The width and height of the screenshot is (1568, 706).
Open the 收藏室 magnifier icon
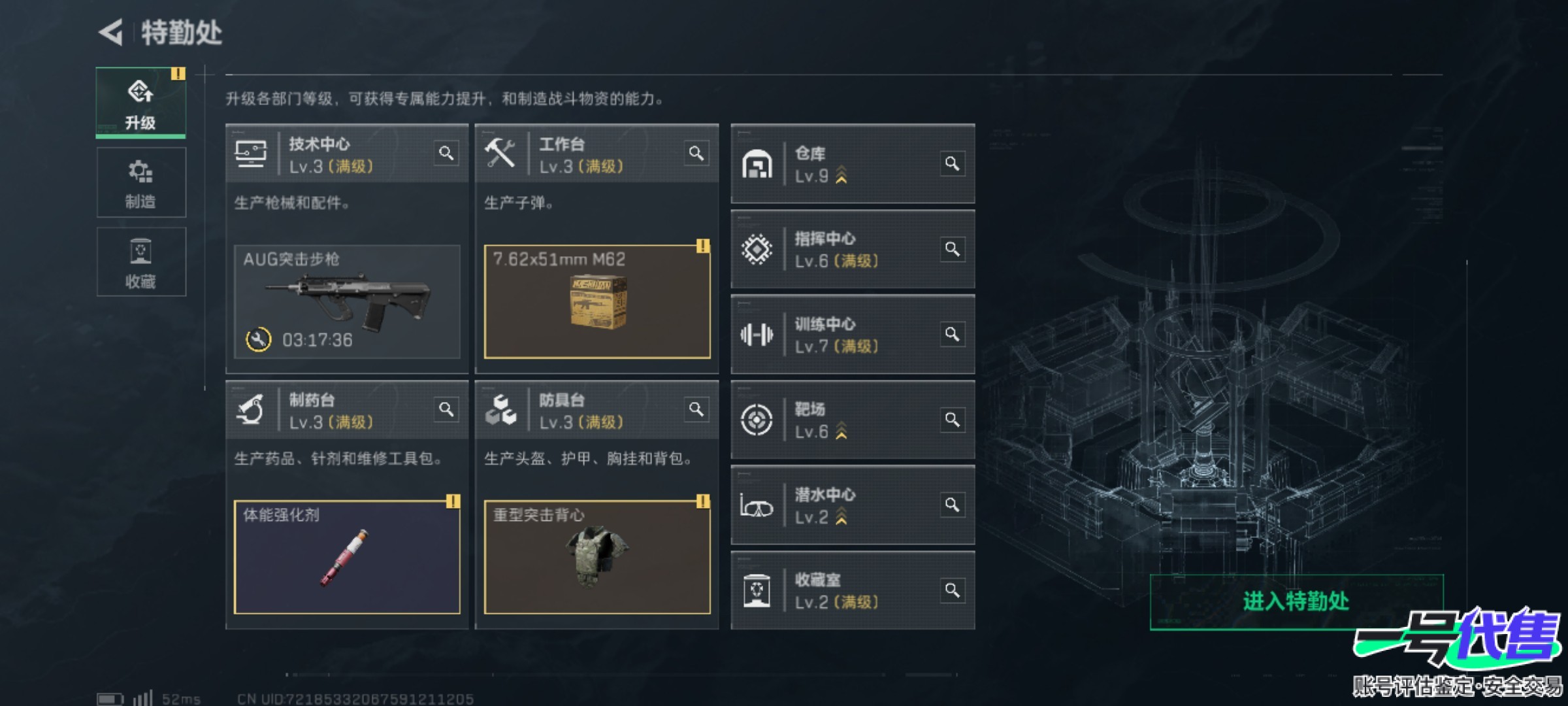click(x=953, y=591)
